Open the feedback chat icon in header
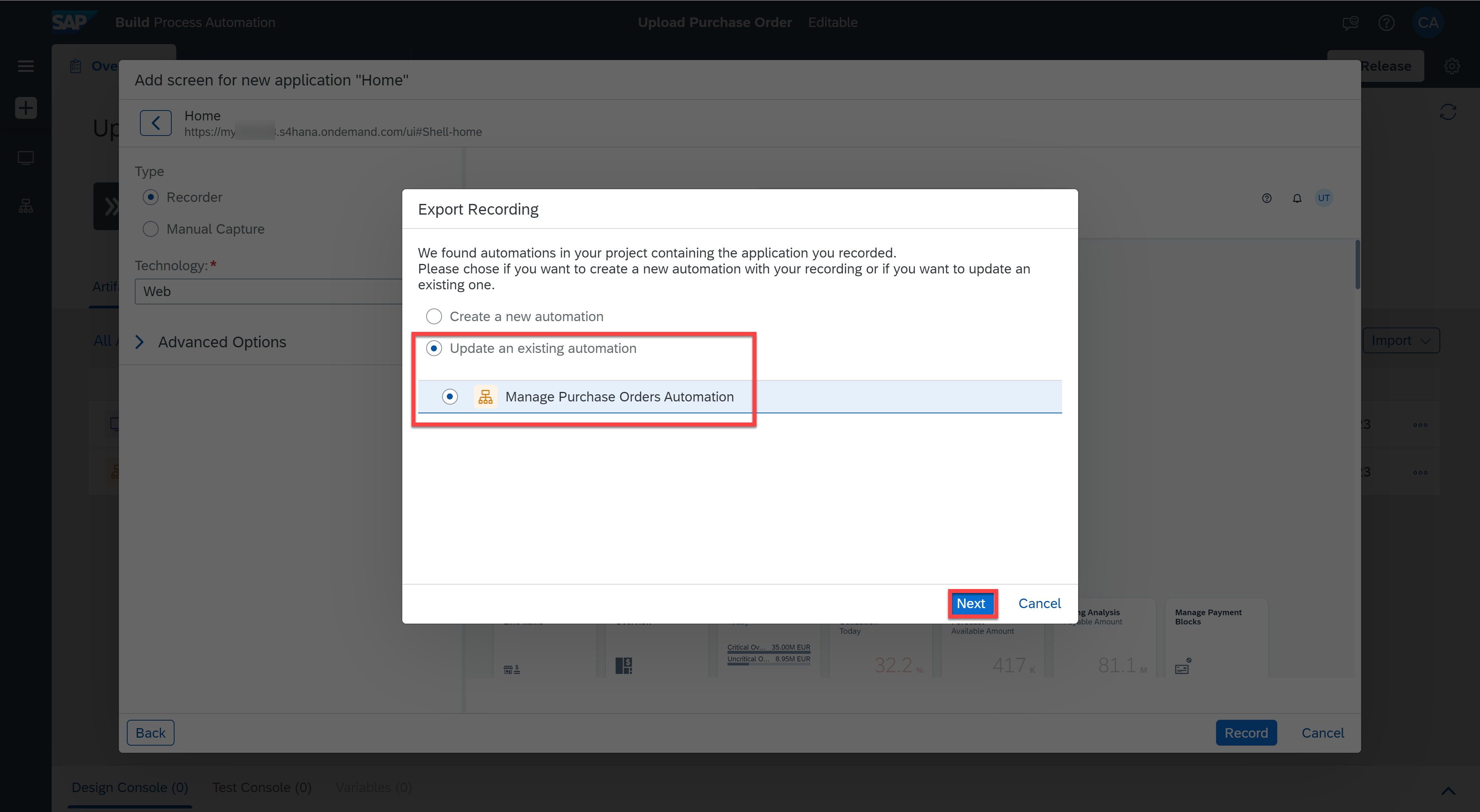1480x812 pixels. (x=1350, y=22)
